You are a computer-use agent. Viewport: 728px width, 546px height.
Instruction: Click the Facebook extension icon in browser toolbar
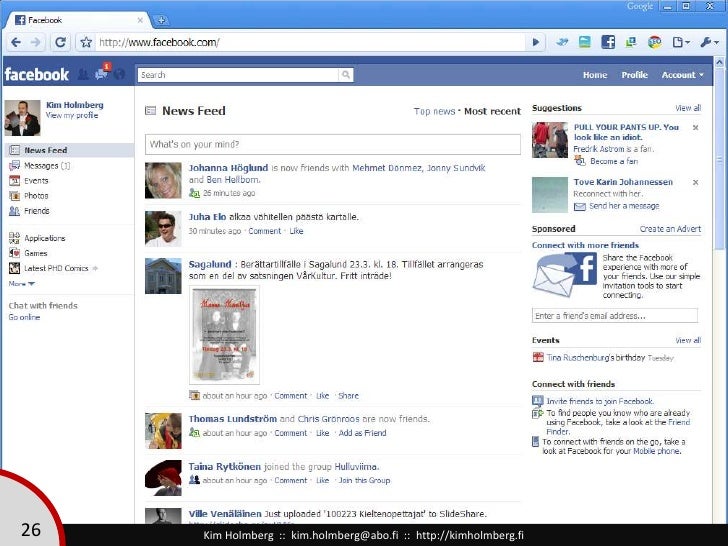[x=608, y=42]
